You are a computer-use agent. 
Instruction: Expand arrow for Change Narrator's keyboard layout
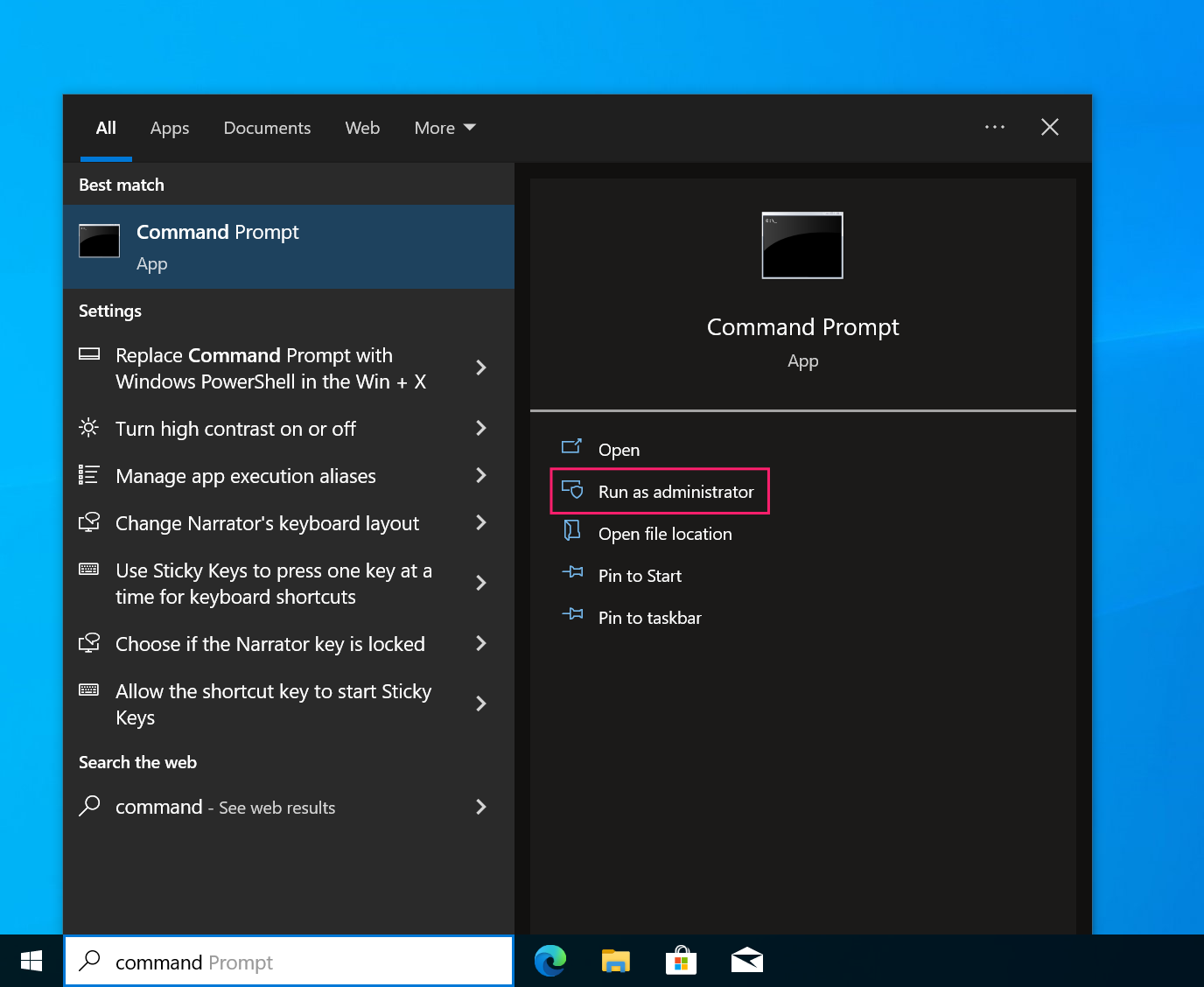[x=480, y=522]
